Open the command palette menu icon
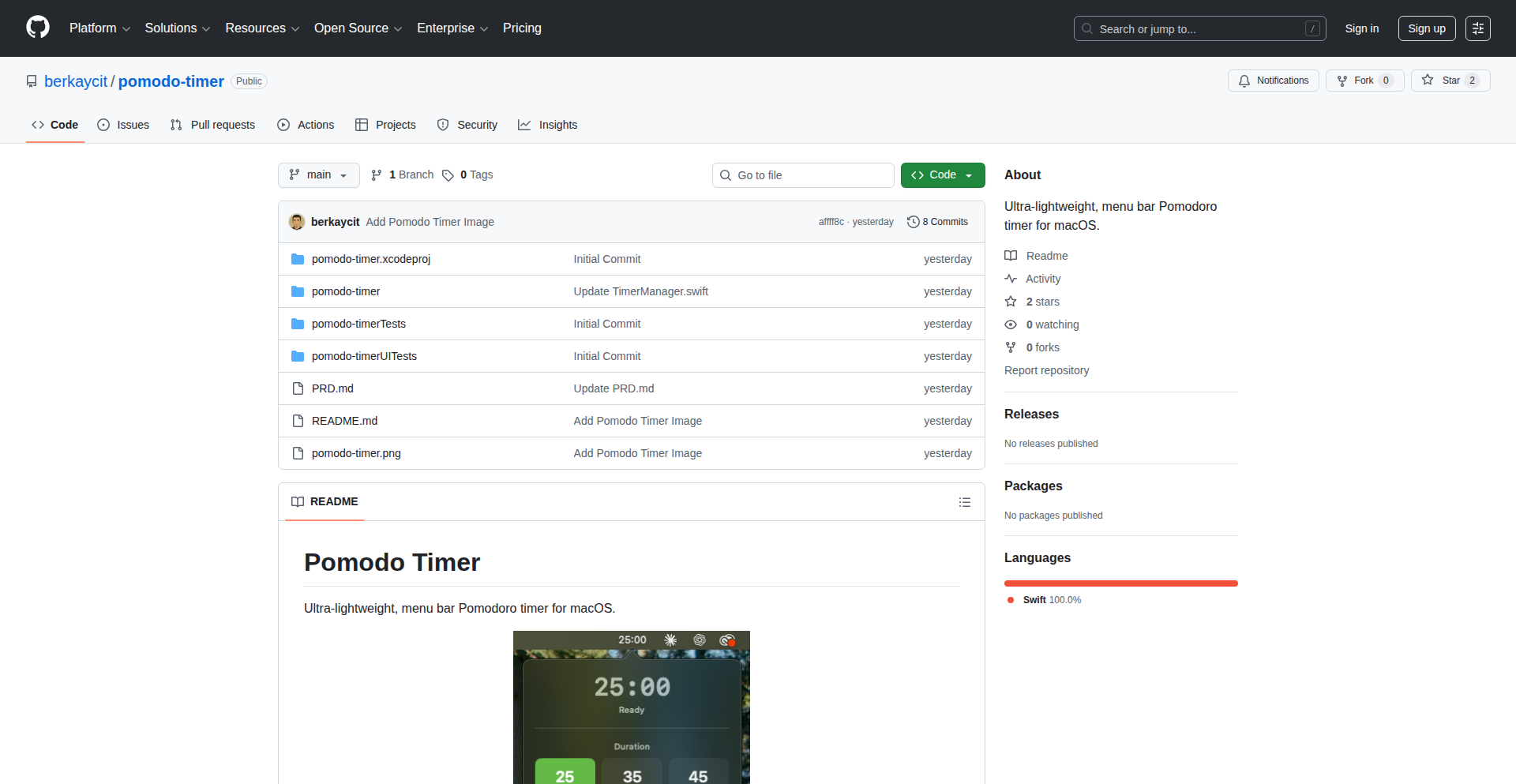This screenshot has height=784, width=1516. point(1478,28)
